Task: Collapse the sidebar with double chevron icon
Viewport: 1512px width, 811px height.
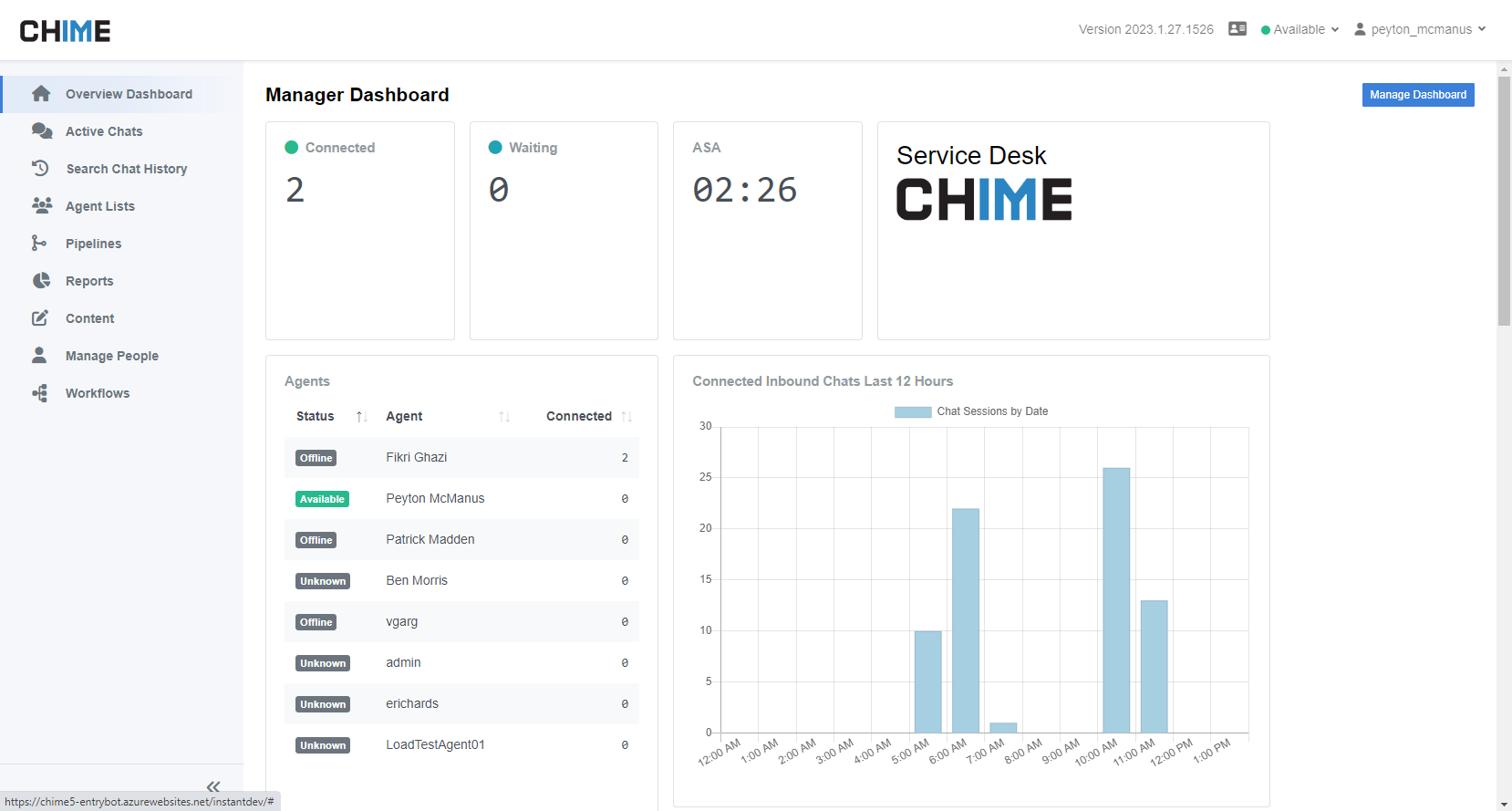Action: point(213,786)
